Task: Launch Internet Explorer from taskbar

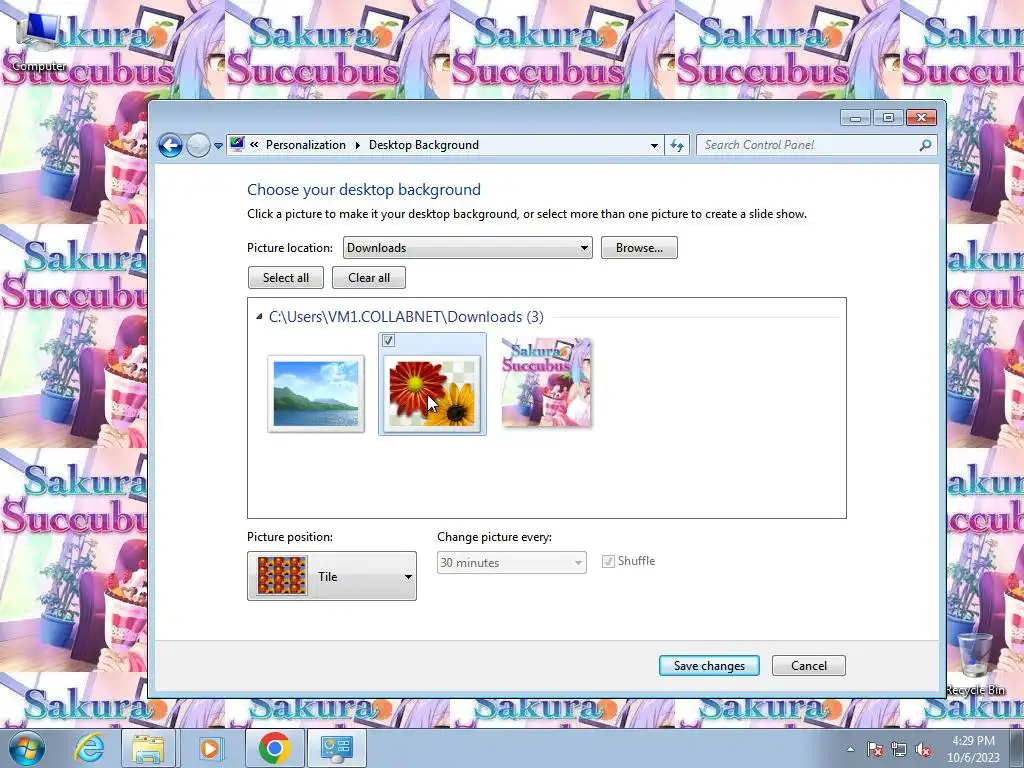Action: coord(89,748)
